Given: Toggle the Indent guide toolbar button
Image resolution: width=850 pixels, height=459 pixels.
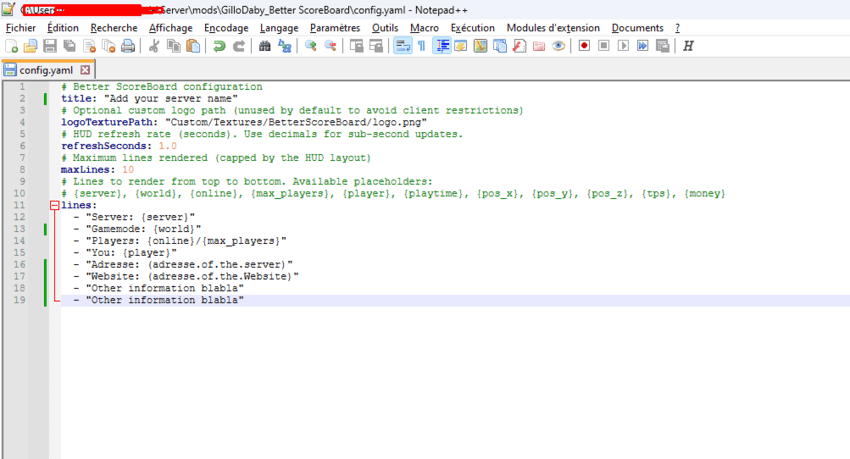Looking at the screenshot, I should point(441,46).
